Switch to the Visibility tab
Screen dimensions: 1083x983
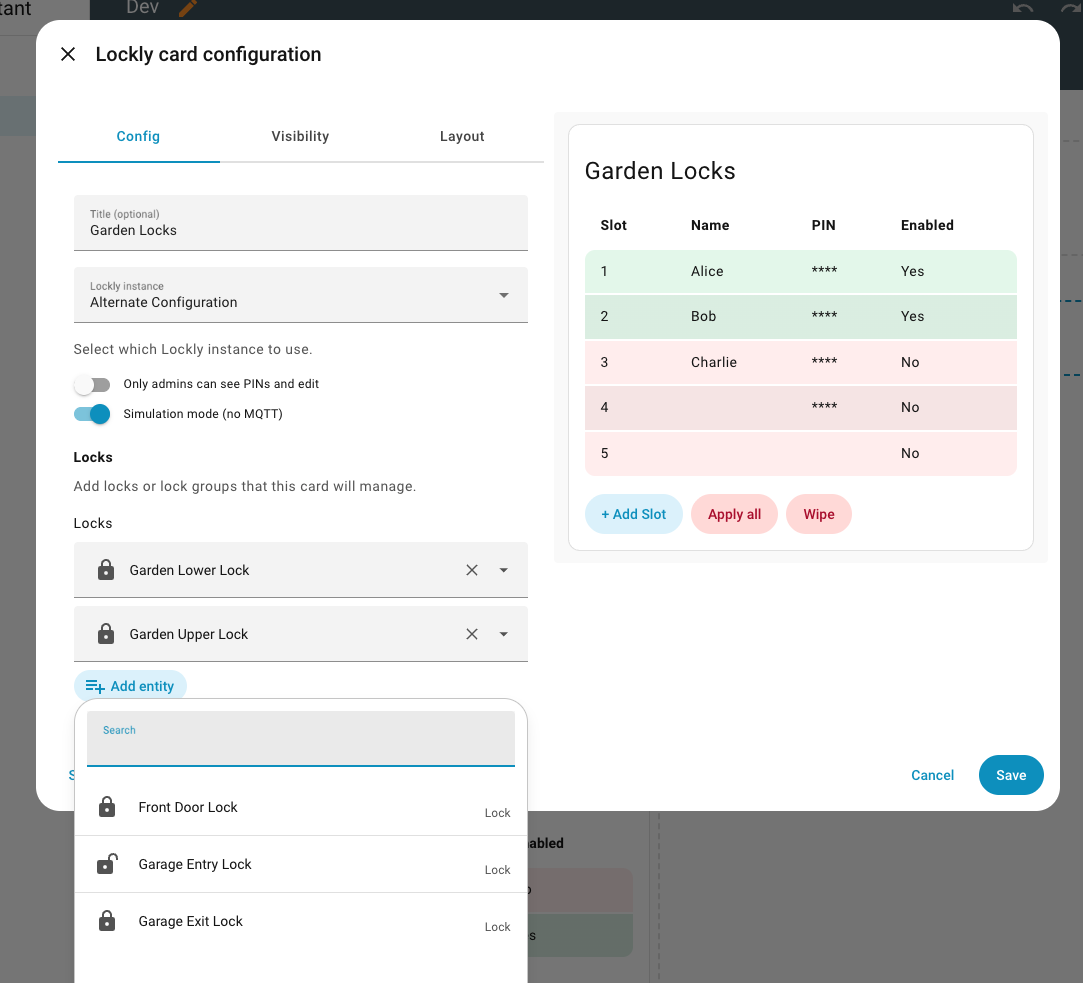click(300, 136)
